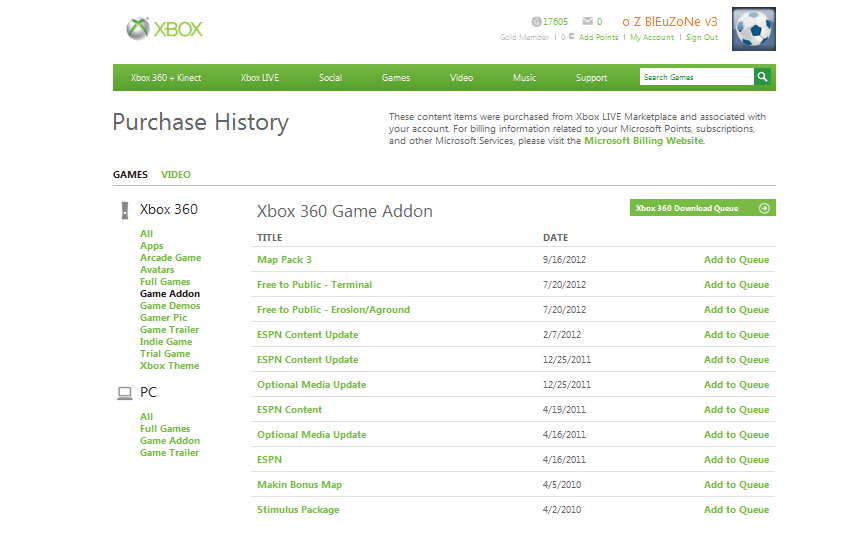Click the PC laptop icon in sidebar
This screenshot has width=845, height=549.
click(125, 394)
